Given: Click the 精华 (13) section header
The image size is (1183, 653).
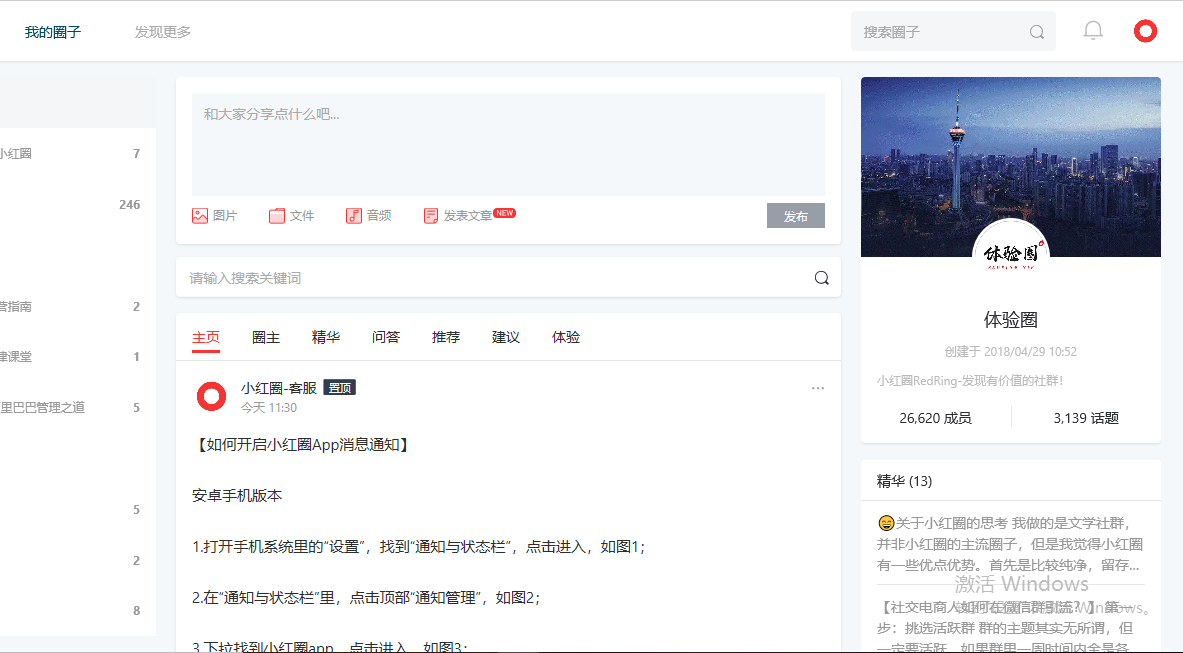Looking at the screenshot, I should point(904,481).
